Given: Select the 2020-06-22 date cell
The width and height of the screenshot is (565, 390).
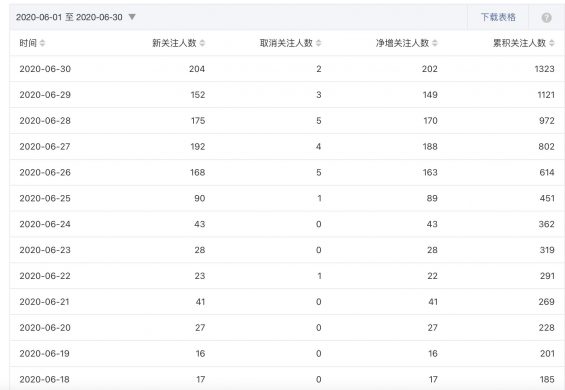Looking at the screenshot, I should pyautogui.click(x=45, y=276).
